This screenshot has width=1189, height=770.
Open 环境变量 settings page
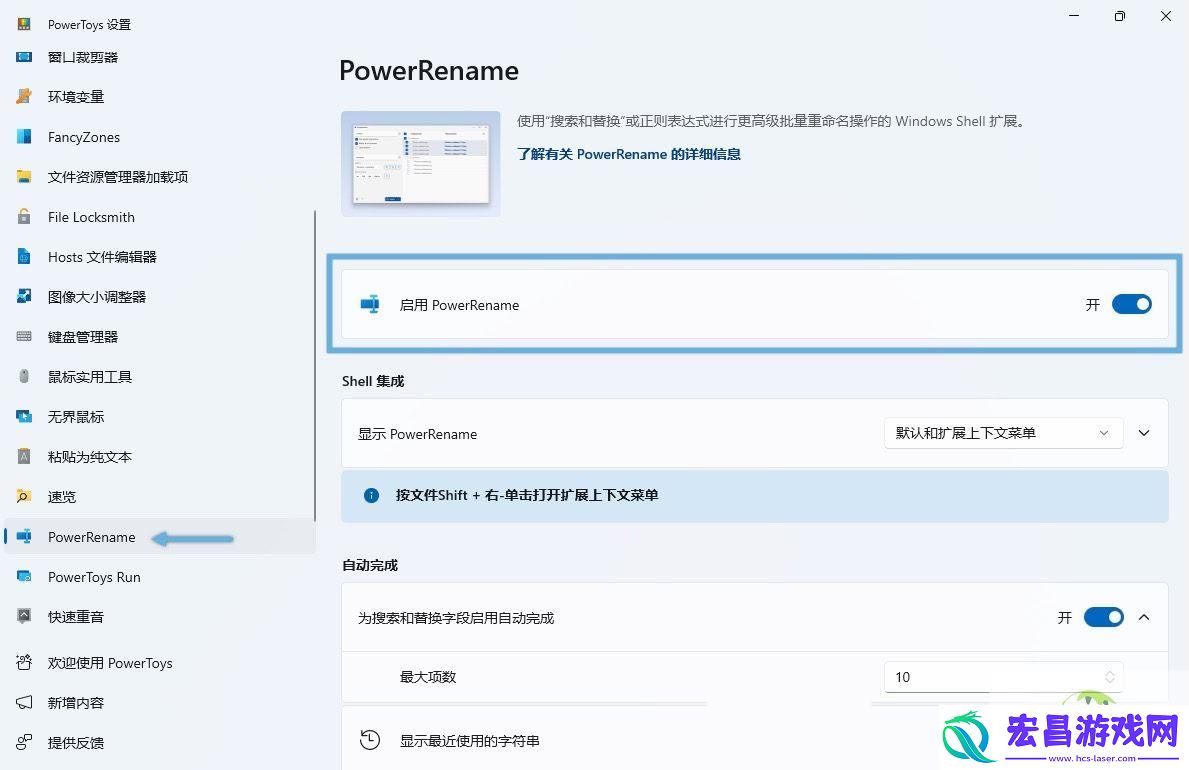tap(76, 96)
